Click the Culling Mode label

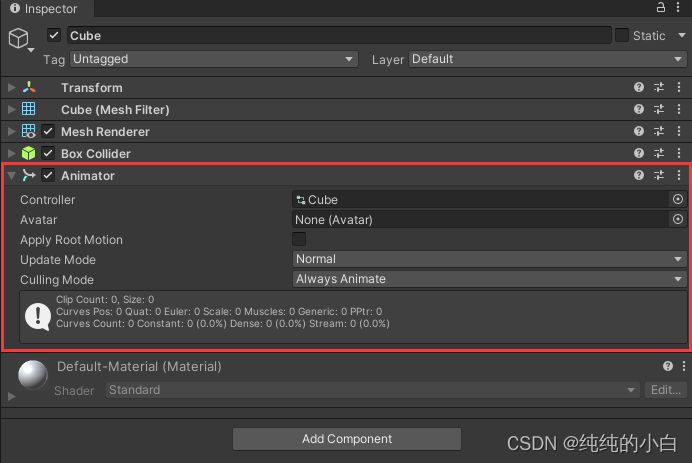point(57,280)
